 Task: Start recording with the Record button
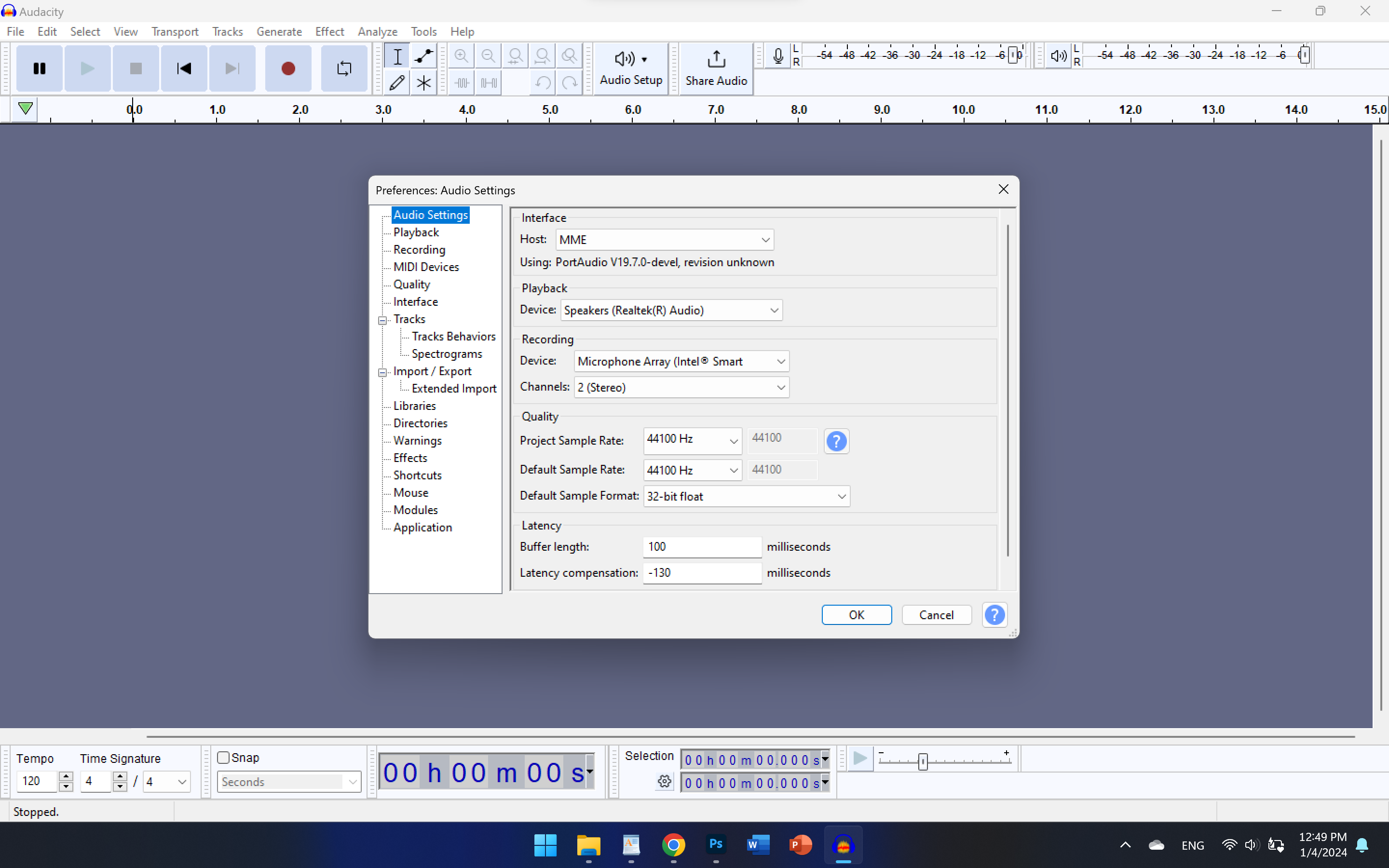288,68
